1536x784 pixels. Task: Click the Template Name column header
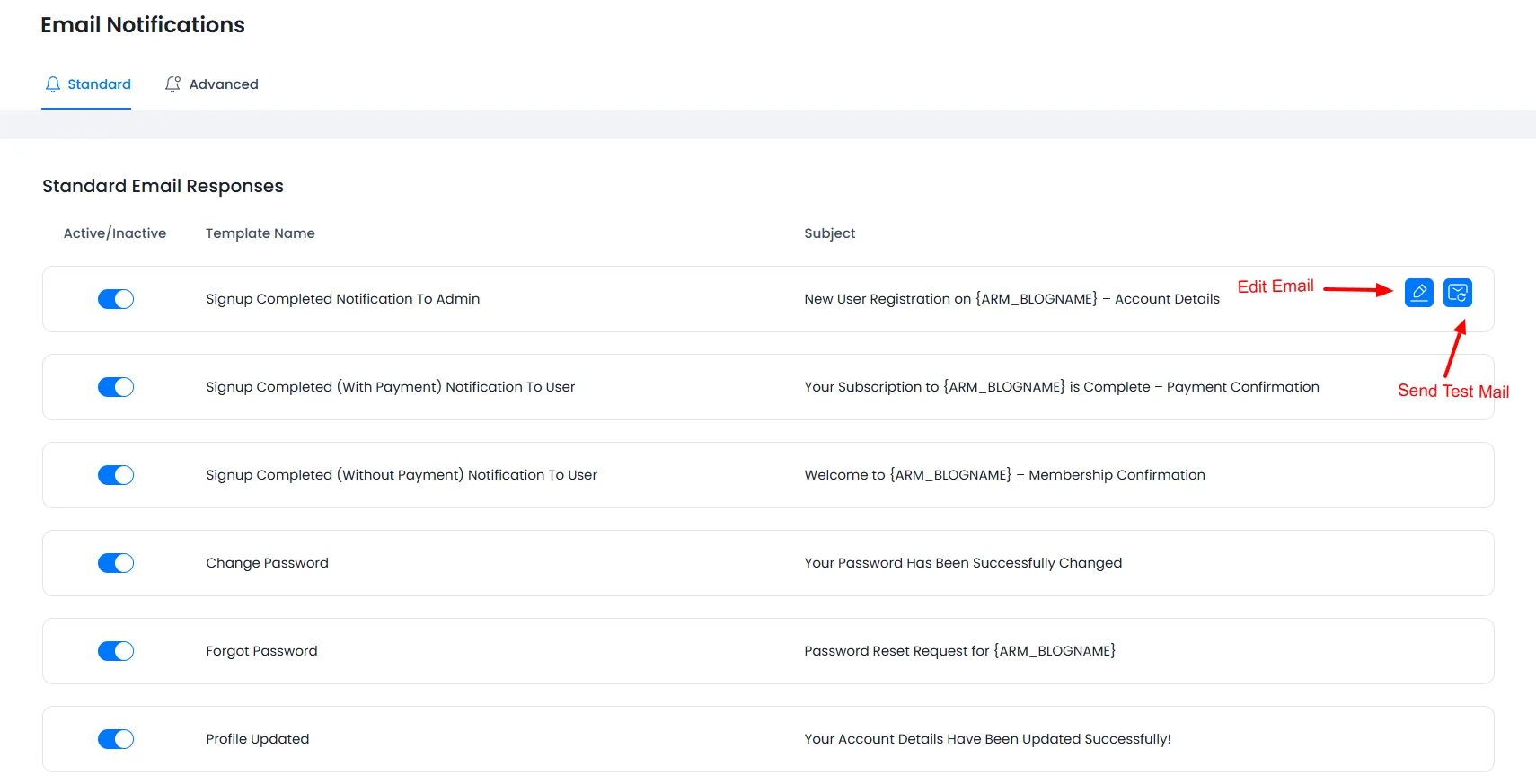click(260, 233)
